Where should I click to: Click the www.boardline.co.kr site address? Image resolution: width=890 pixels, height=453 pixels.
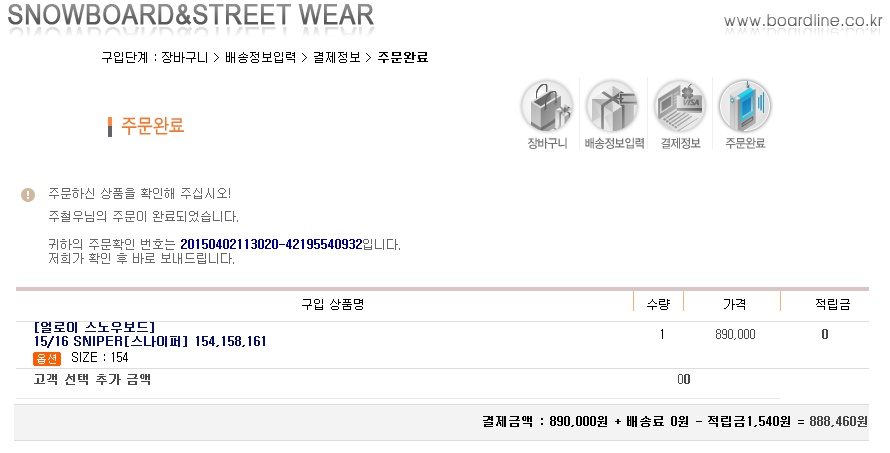click(x=803, y=21)
